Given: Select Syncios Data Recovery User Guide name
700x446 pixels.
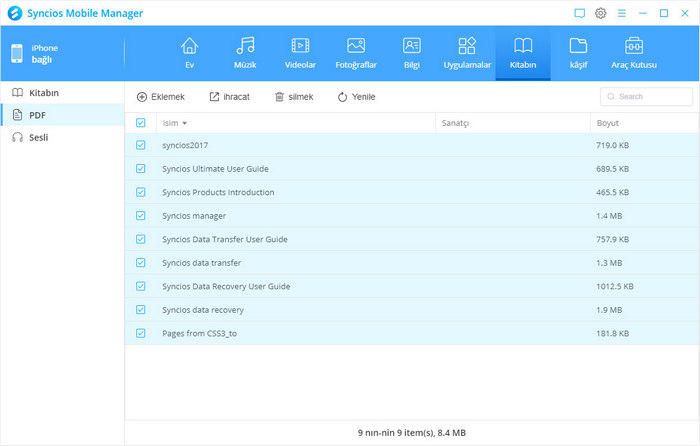Looking at the screenshot, I should (x=226, y=286).
